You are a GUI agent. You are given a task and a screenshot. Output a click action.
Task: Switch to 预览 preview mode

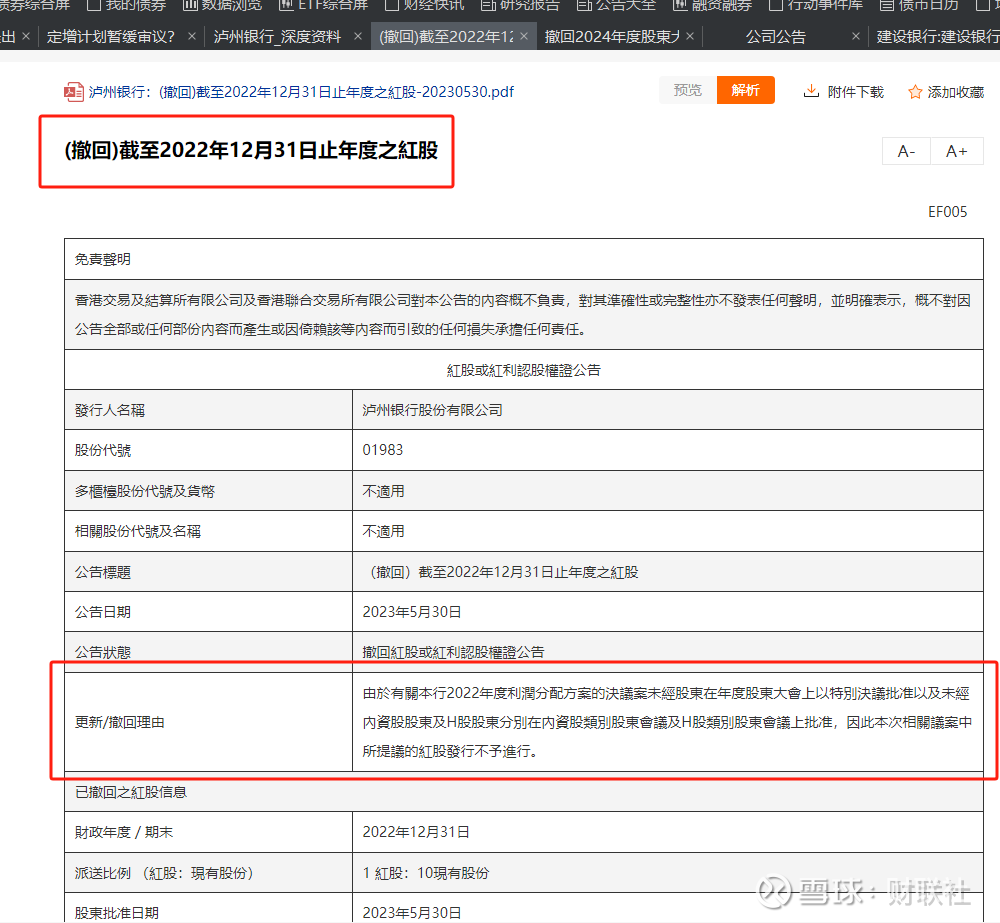pyautogui.click(x=688, y=90)
